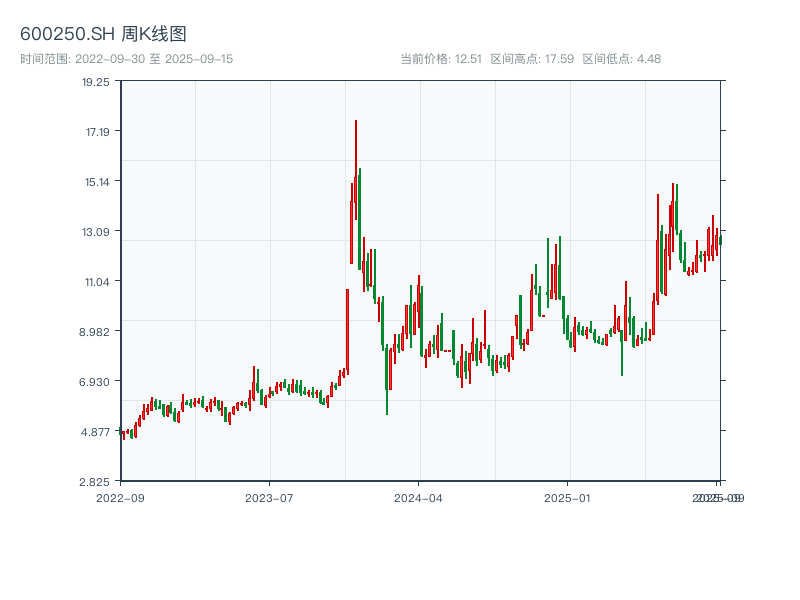
Task: Click the y-axis value 15.14
Action: point(96,182)
